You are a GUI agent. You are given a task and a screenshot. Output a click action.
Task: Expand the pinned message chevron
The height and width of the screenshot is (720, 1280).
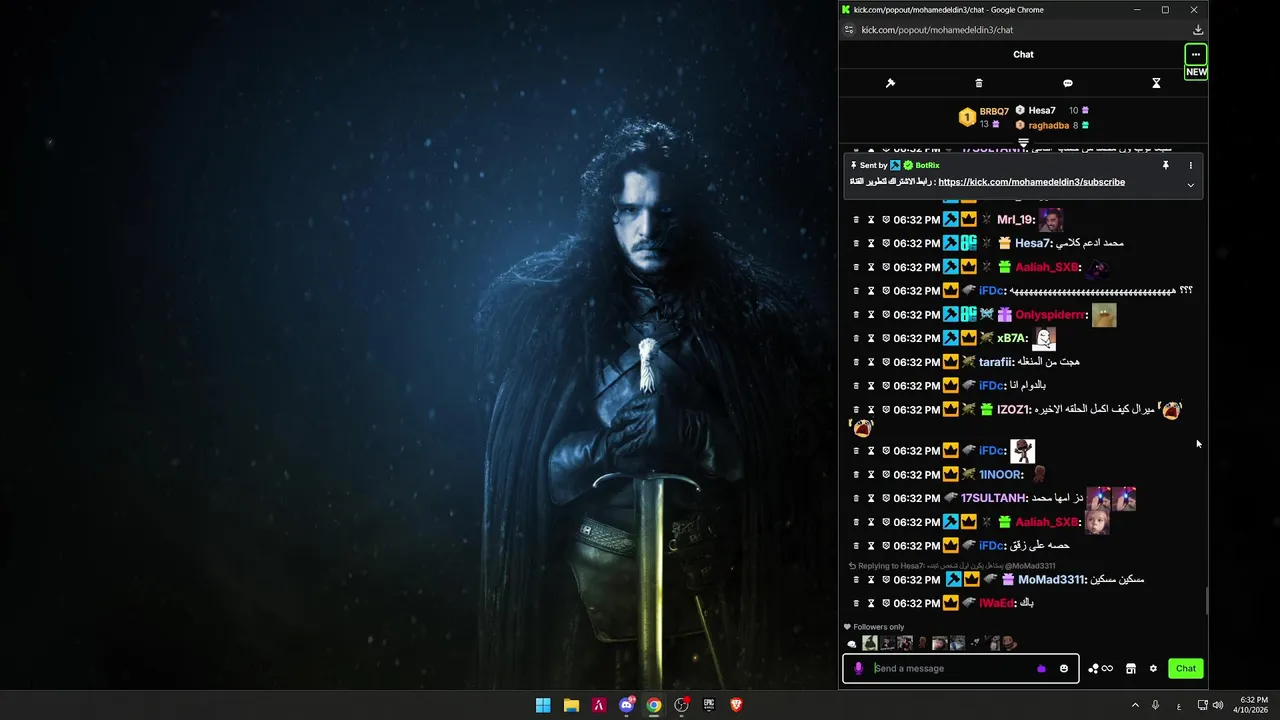pos(1190,185)
